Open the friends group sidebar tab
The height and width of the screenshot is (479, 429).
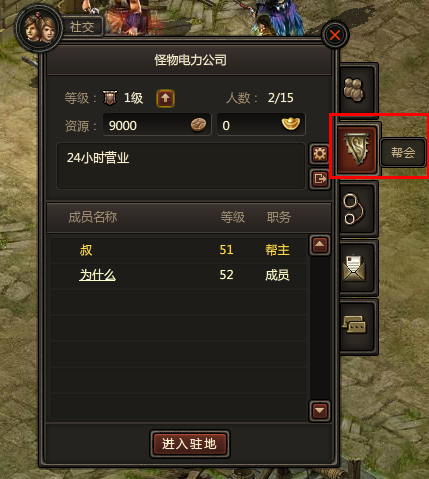(357, 89)
